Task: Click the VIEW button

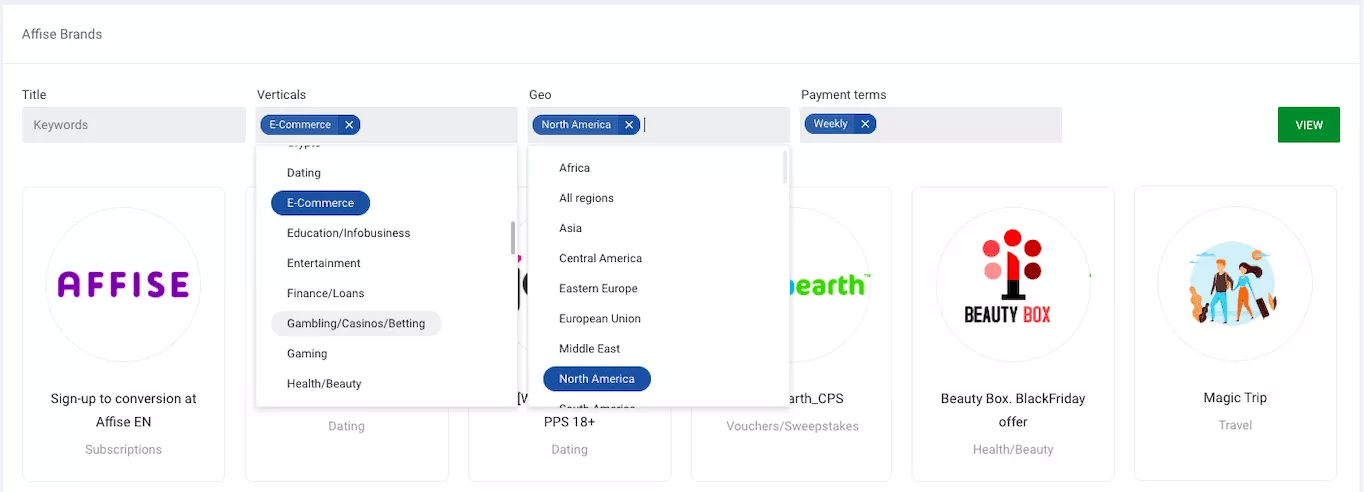Action: (1308, 125)
